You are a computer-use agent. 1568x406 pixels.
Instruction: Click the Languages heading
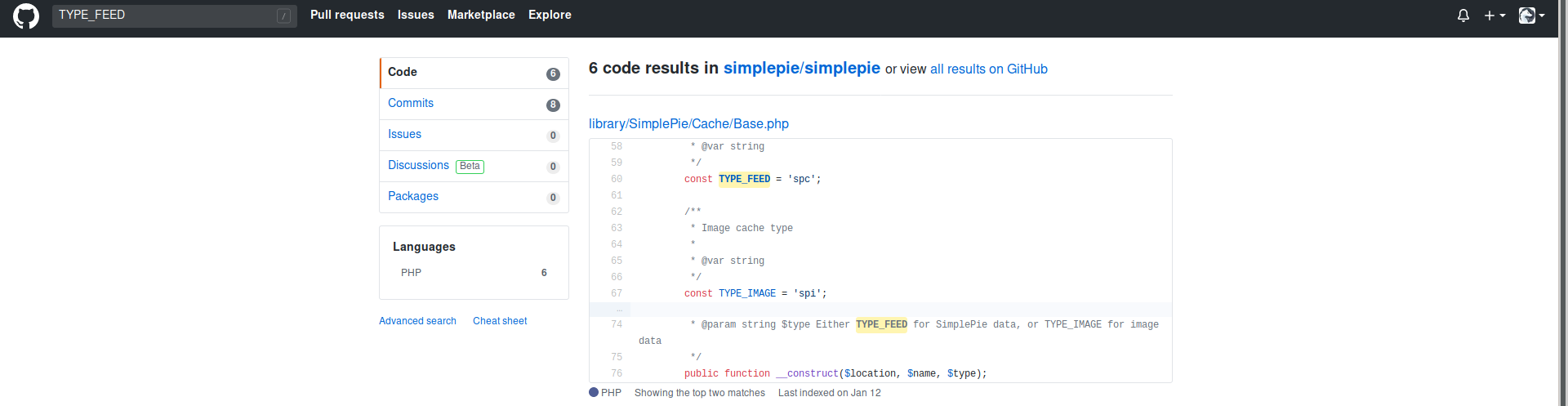pos(424,247)
